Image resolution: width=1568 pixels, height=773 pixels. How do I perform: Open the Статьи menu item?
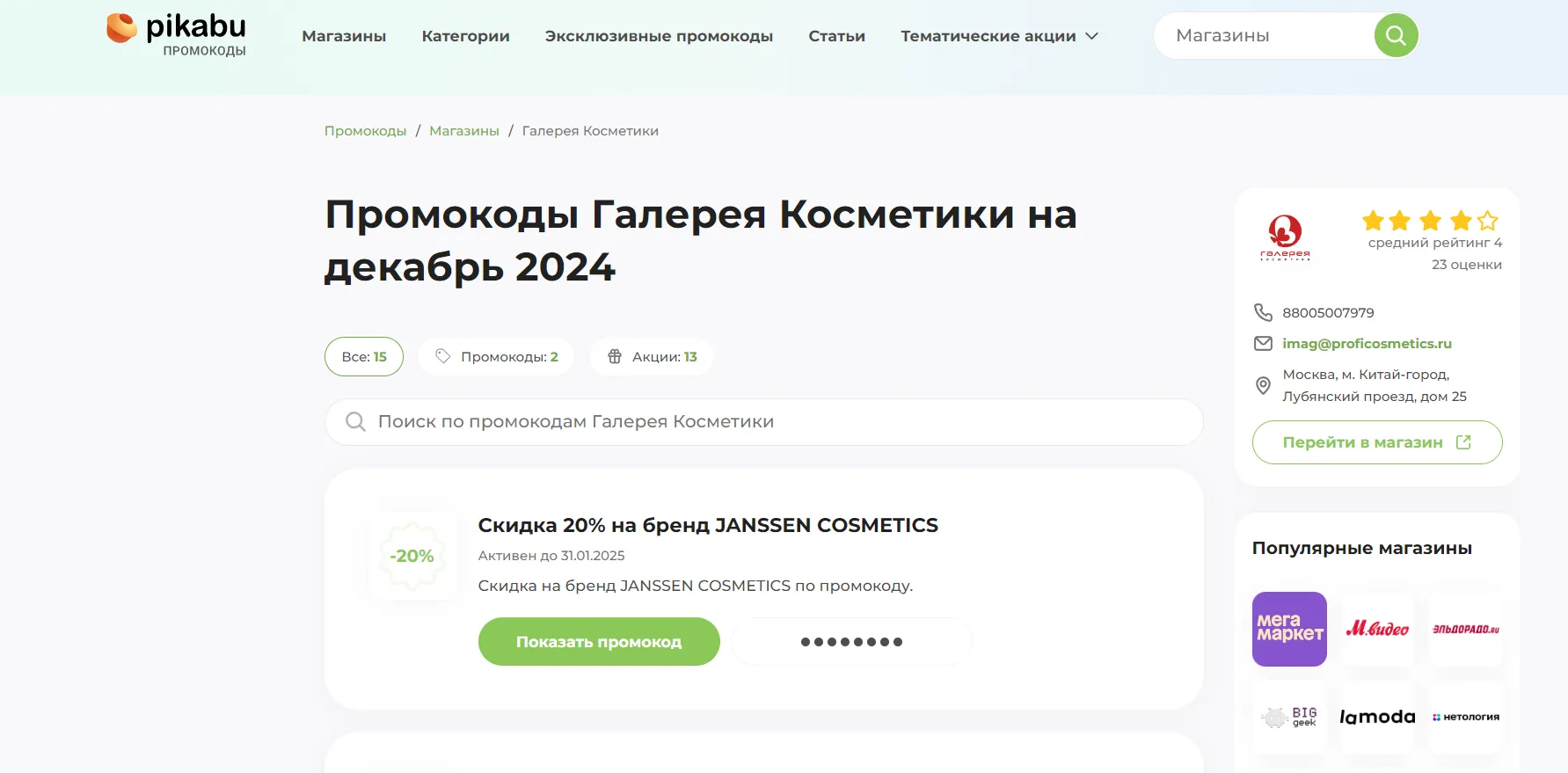836,36
